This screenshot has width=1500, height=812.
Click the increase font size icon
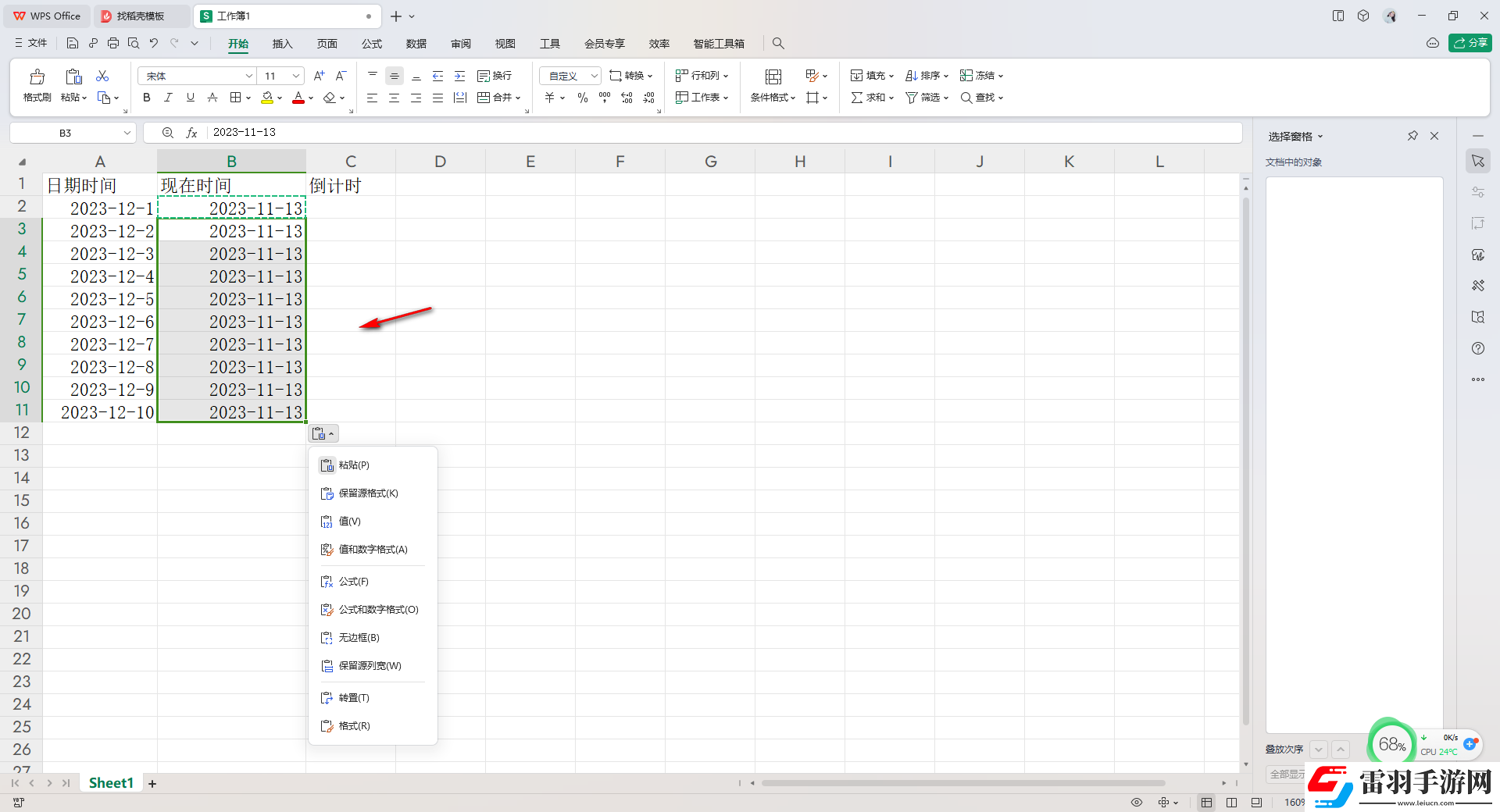(319, 76)
